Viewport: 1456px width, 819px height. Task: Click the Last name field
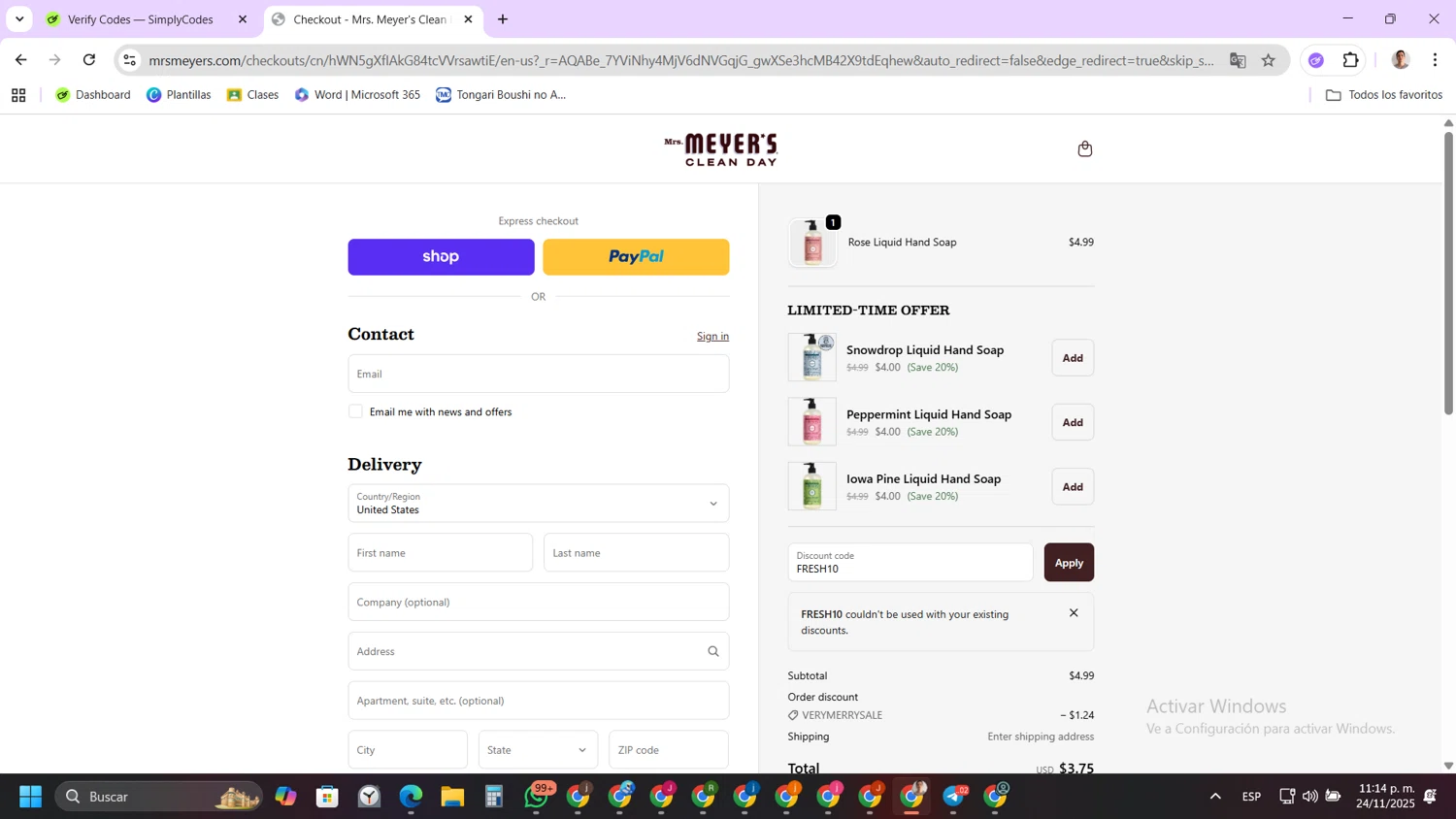636,553
